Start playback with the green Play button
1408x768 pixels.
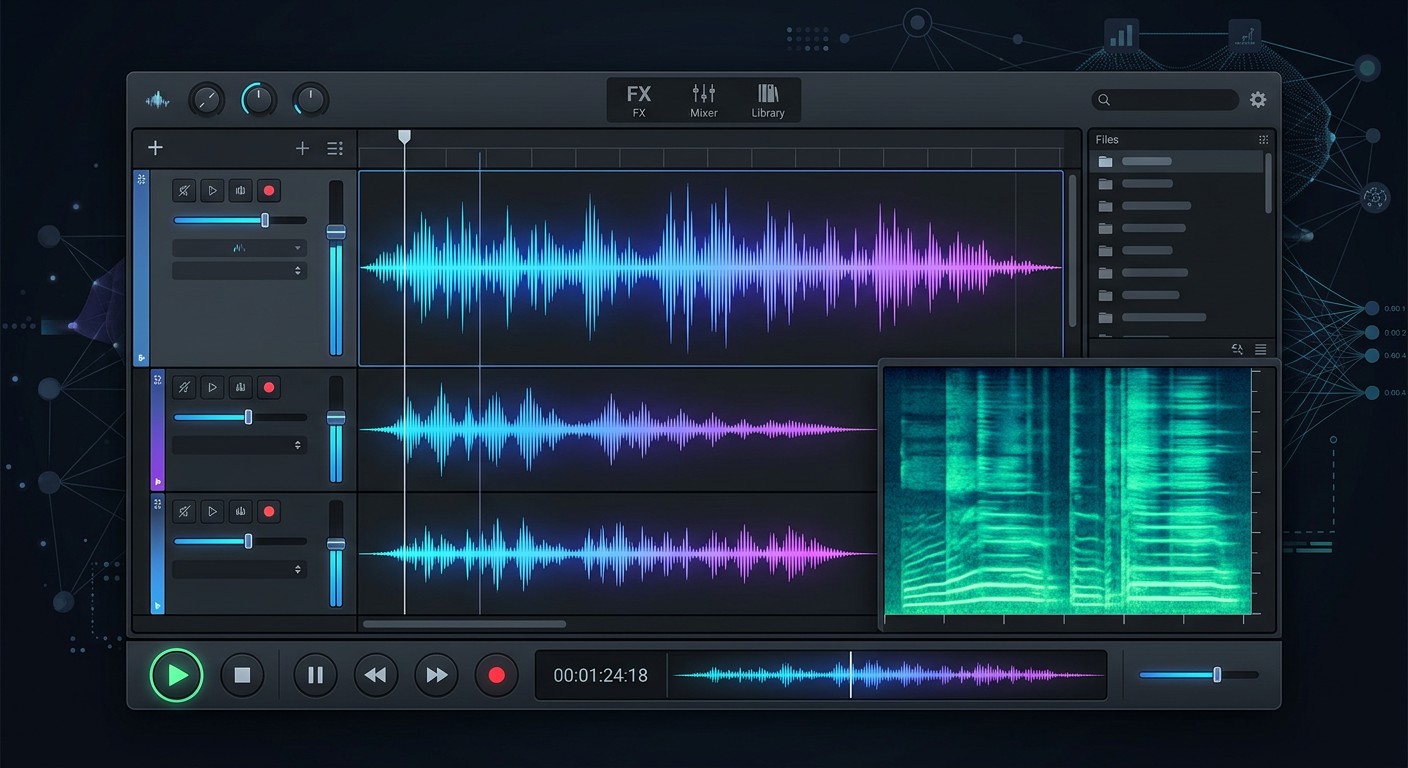click(177, 675)
